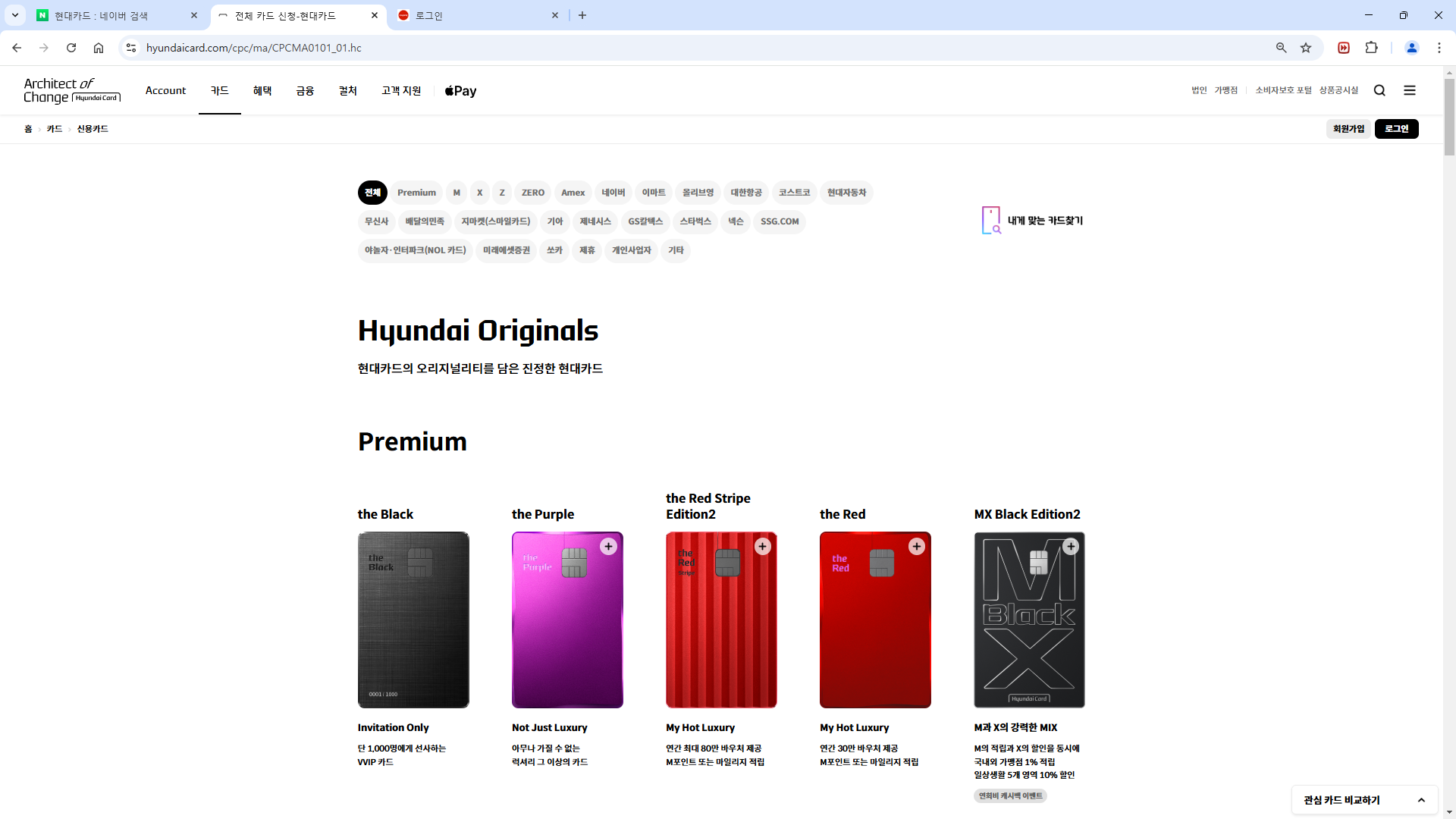Switch to the 로그인 browser tab
1456x819 pixels.
tap(478, 15)
